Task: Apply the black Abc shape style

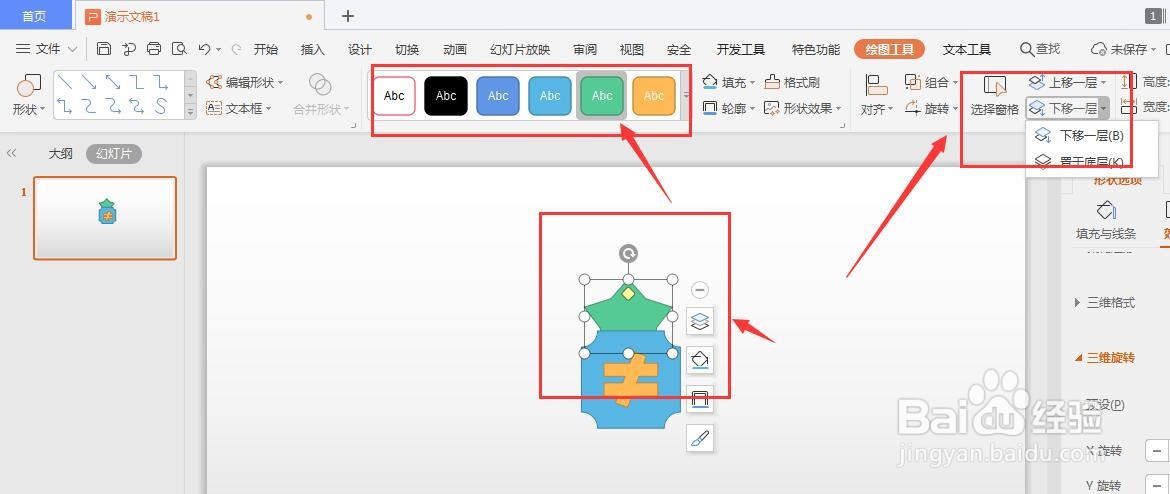Action: 446,96
